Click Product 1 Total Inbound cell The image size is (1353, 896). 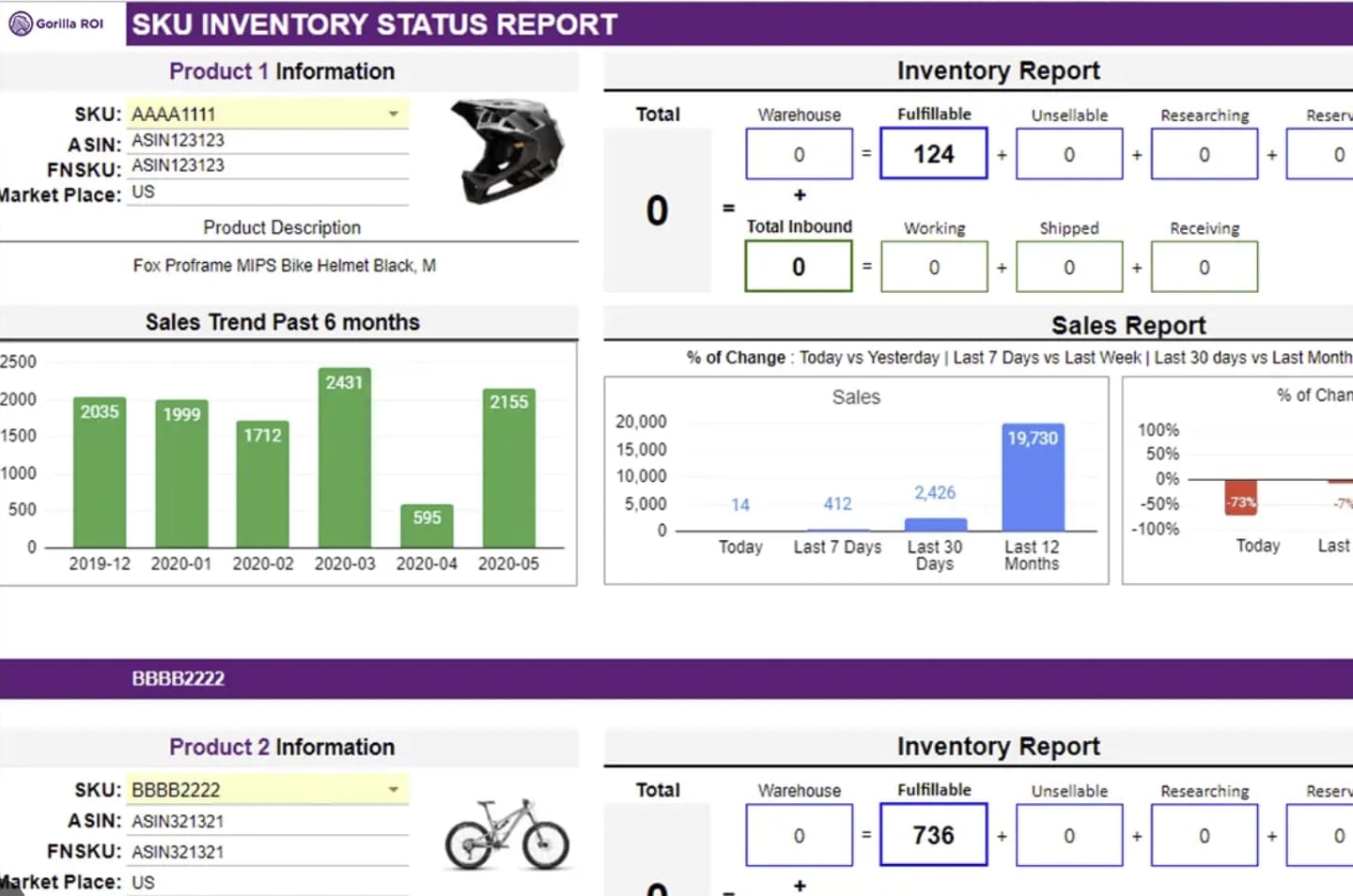(799, 267)
